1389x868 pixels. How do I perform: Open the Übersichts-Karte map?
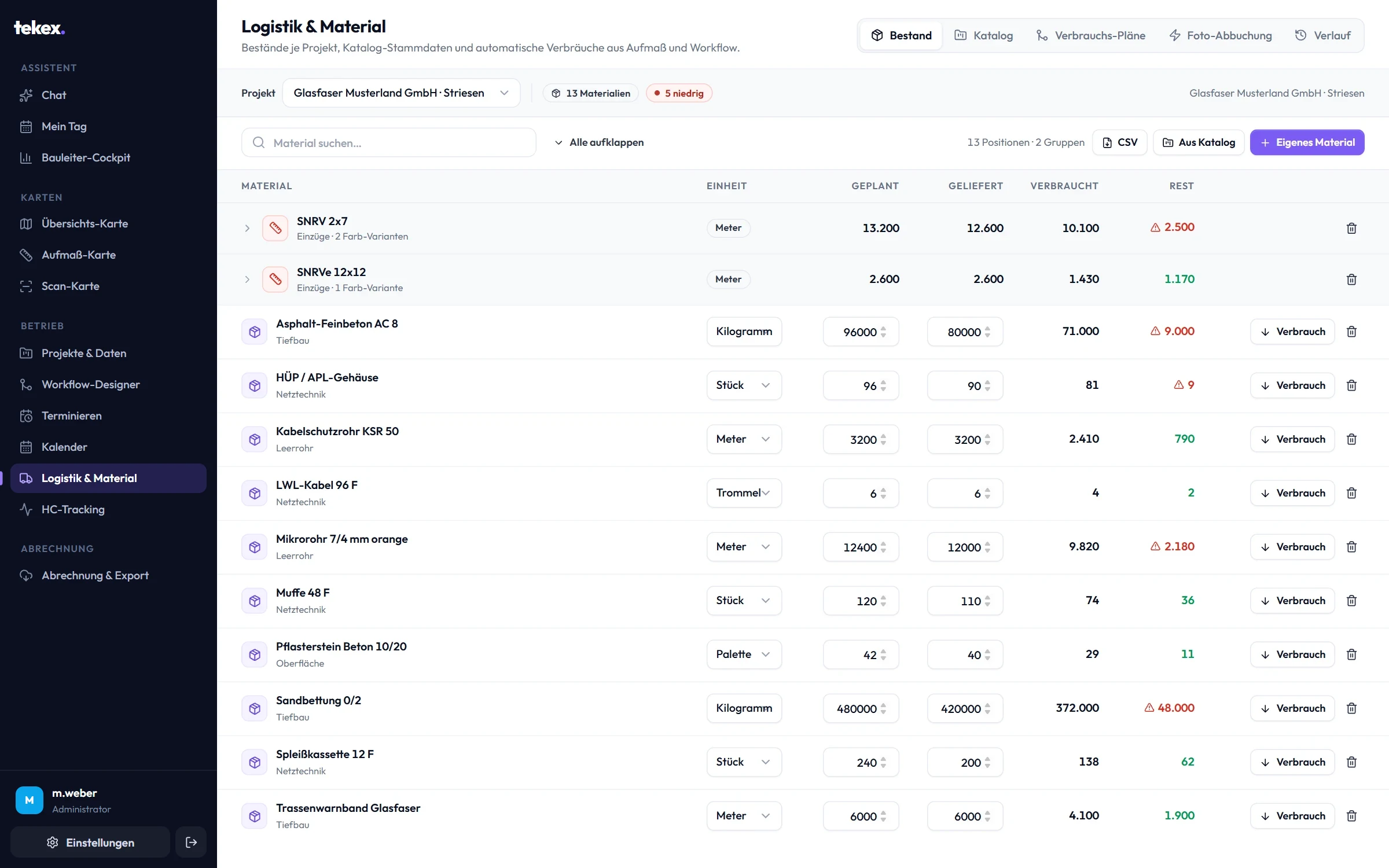click(108, 223)
